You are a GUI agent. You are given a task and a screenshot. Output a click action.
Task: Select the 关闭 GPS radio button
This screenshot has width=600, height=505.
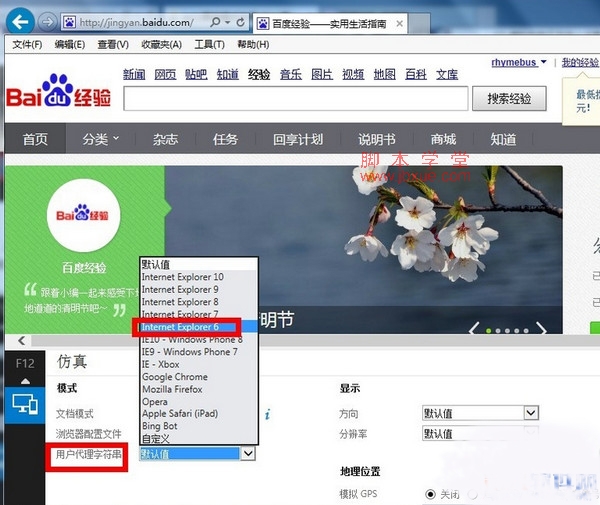pos(430,494)
